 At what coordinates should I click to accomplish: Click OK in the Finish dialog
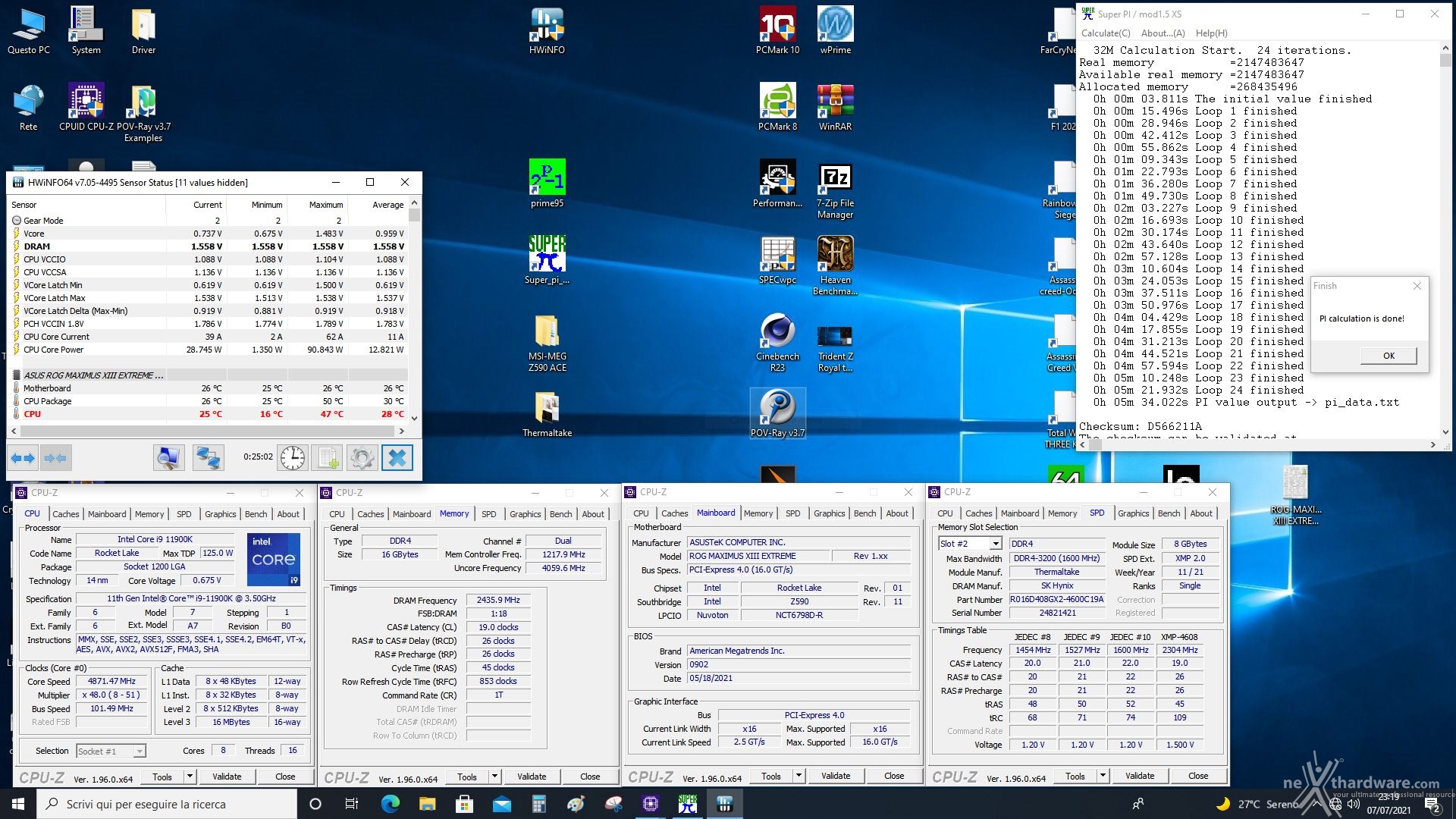click(1389, 356)
